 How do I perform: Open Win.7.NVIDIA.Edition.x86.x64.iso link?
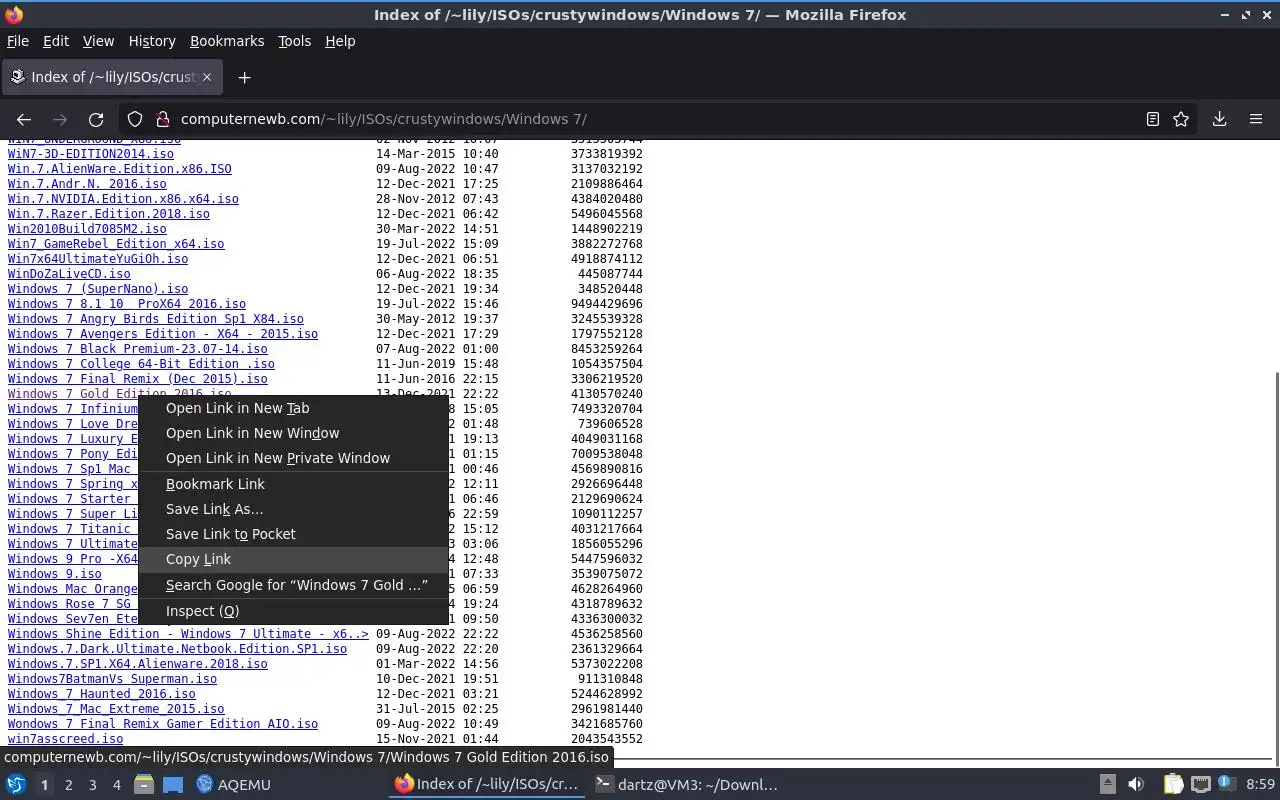point(123,199)
